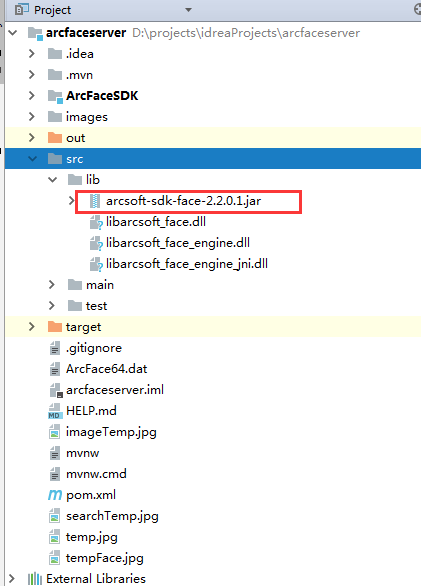Expand the test folder
The height and width of the screenshot is (586, 421).
click(x=52, y=306)
